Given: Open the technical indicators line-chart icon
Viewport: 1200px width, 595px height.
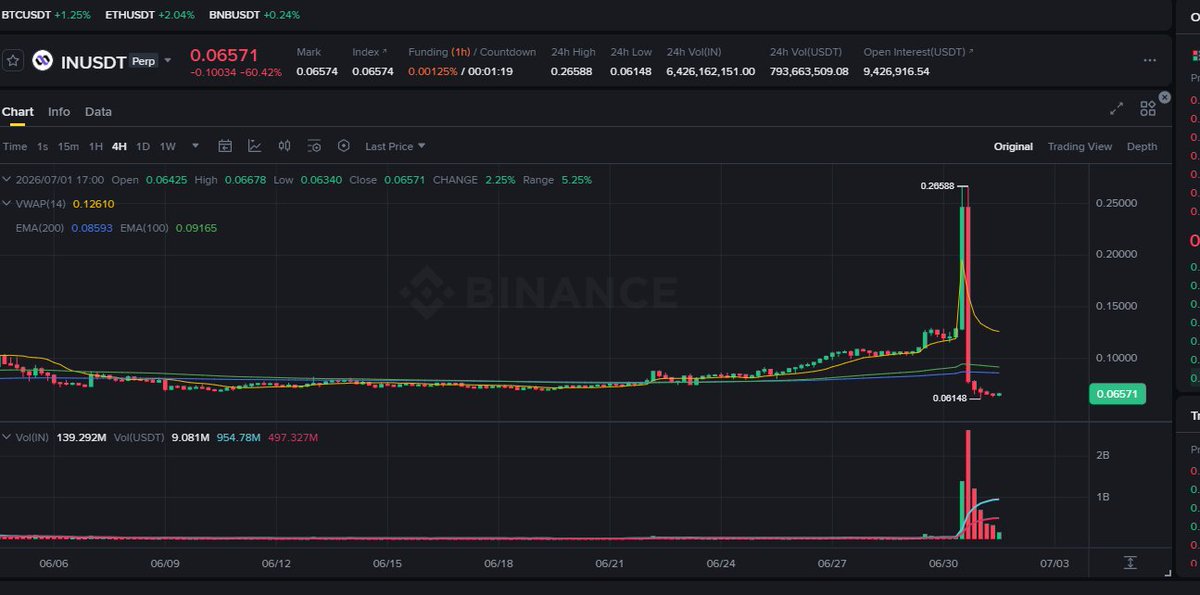Looking at the screenshot, I should click(255, 146).
